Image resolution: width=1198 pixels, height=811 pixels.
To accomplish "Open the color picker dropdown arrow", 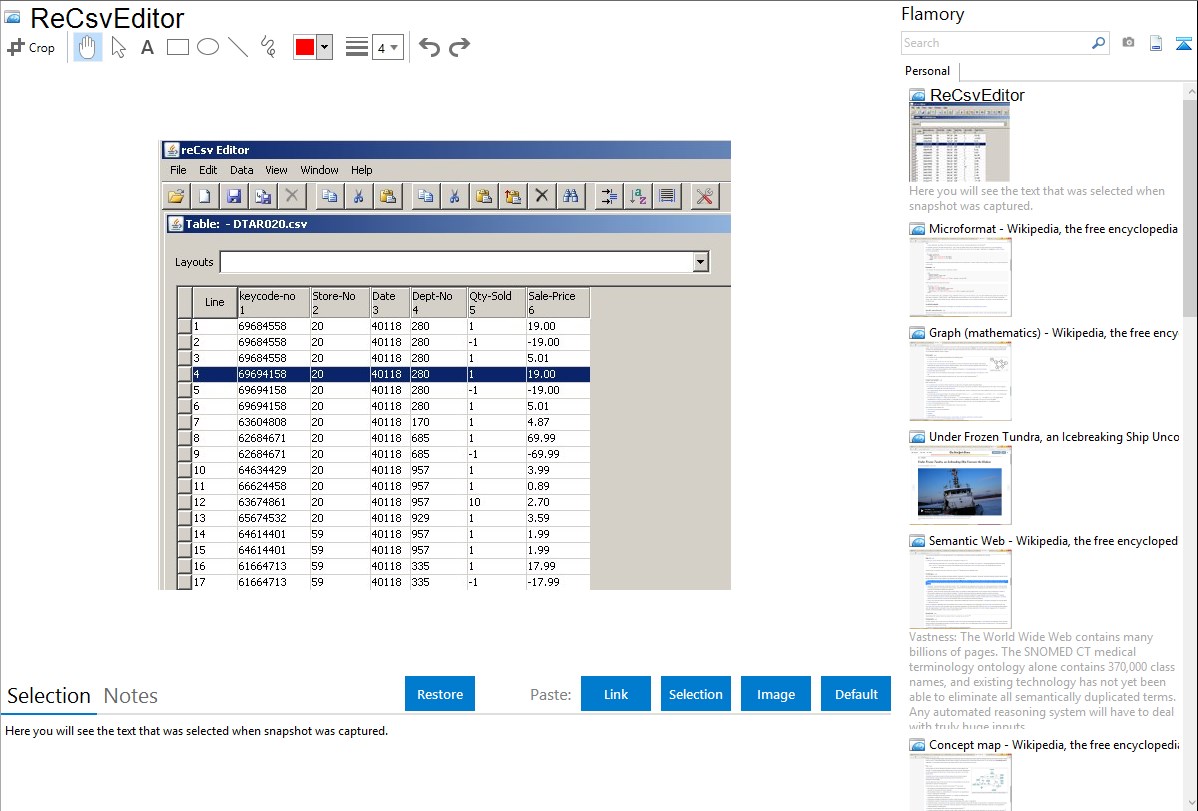I will pyautogui.click(x=324, y=47).
